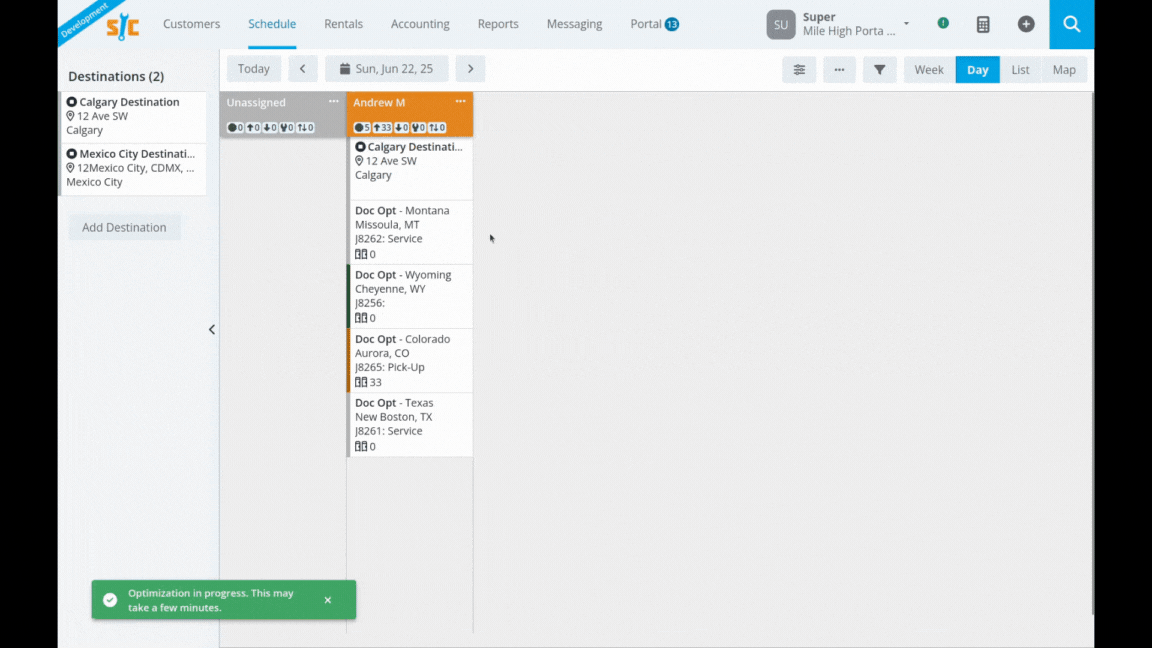Image resolution: width=1152 pixels, height=648 pixels.
Task: Switch to List view
Action: coord(1020,70)
